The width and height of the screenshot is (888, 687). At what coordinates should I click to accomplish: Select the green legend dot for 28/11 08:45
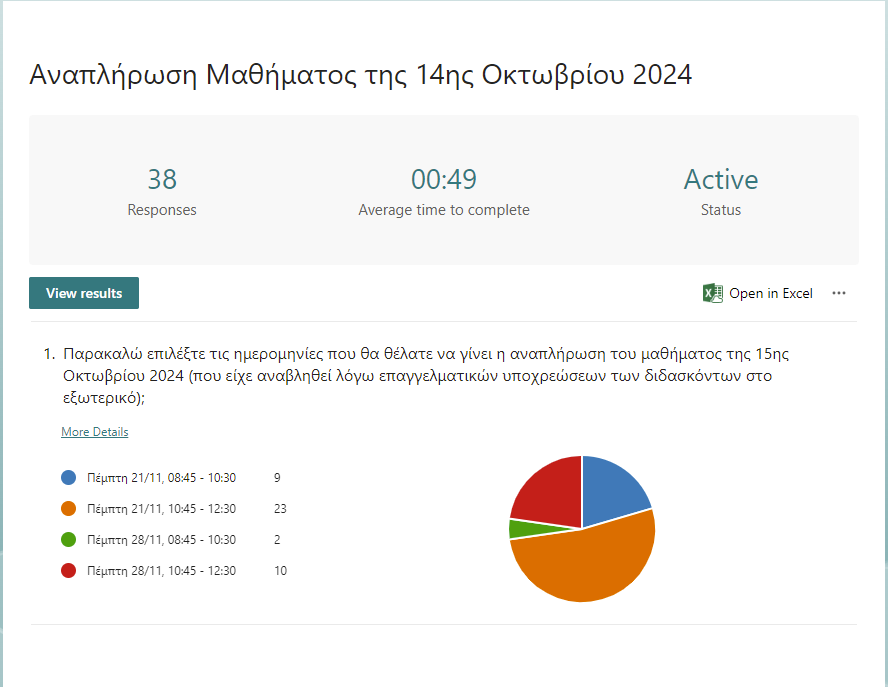69,539
